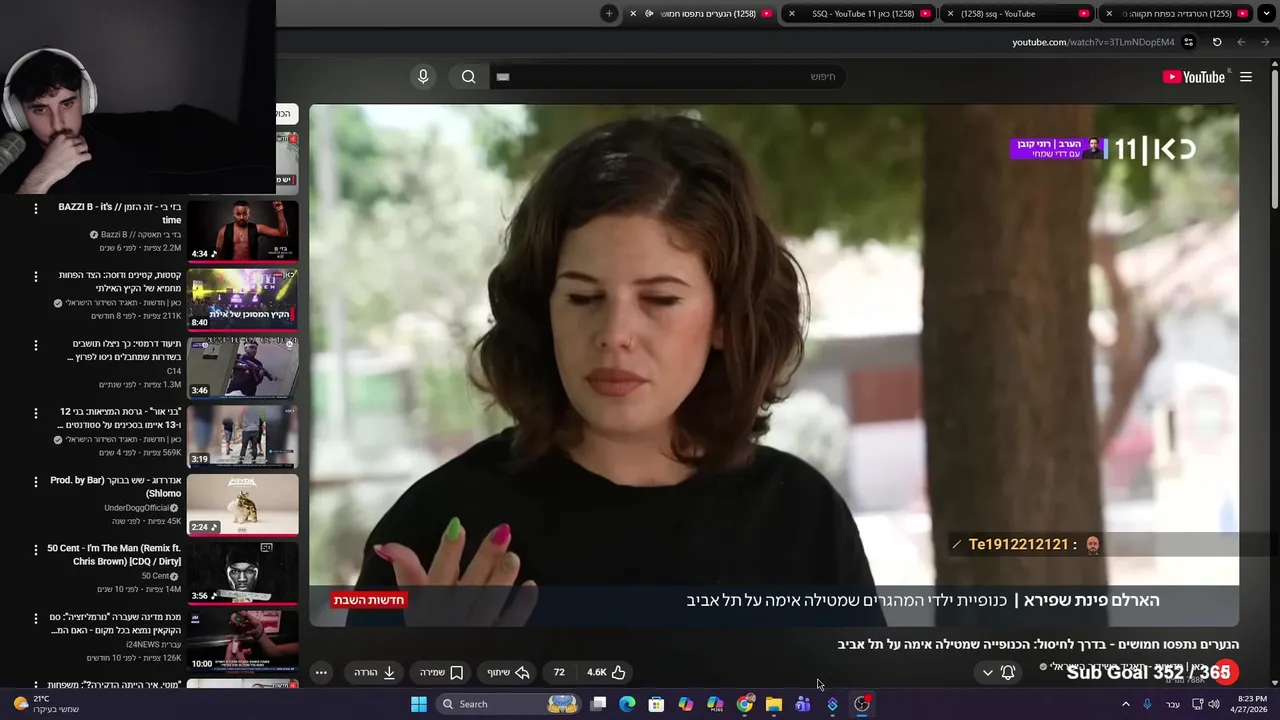The width and height of the screenshot is (1280, 720).
Task: Switch to the '(1258) ssq - YouTube' tab
Action: [x=1017, y=13]
